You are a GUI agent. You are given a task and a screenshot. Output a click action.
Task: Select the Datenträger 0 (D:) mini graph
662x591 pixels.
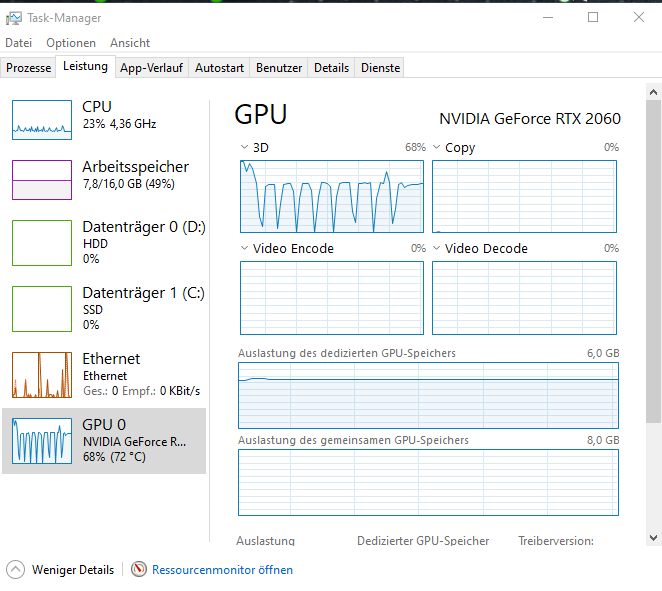point(42,243)
